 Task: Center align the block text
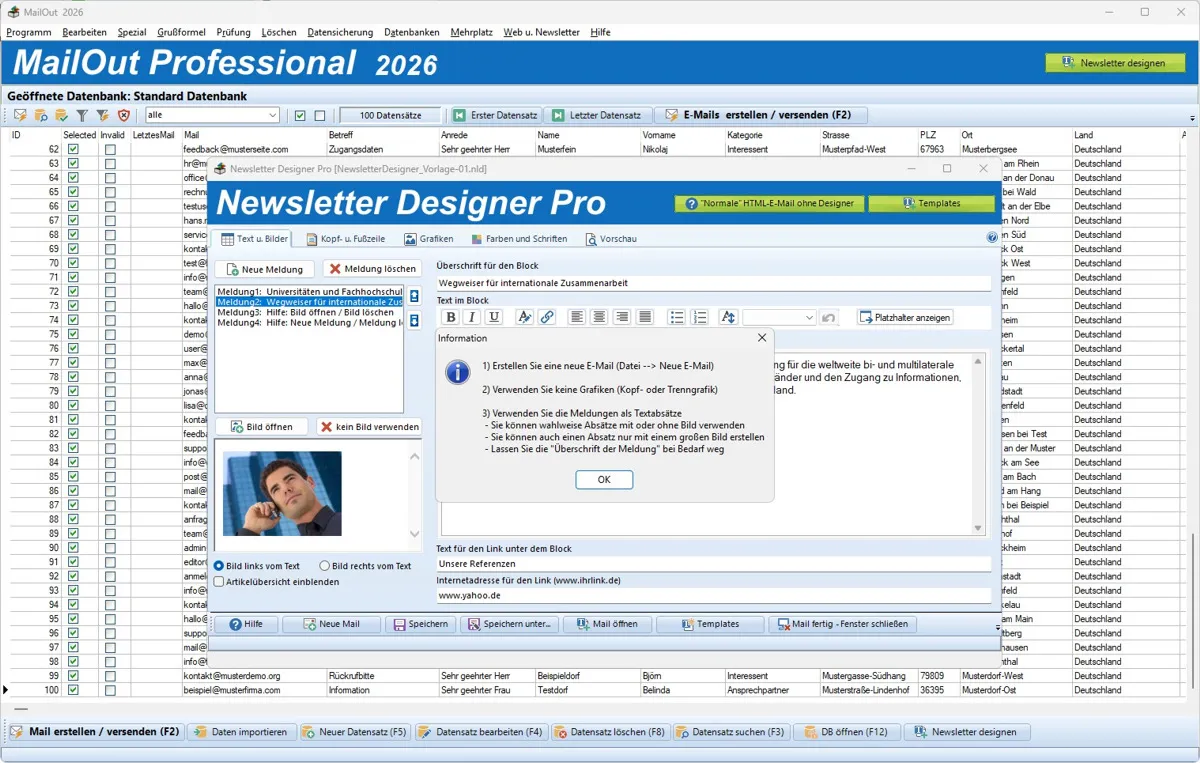coord(599,317)
